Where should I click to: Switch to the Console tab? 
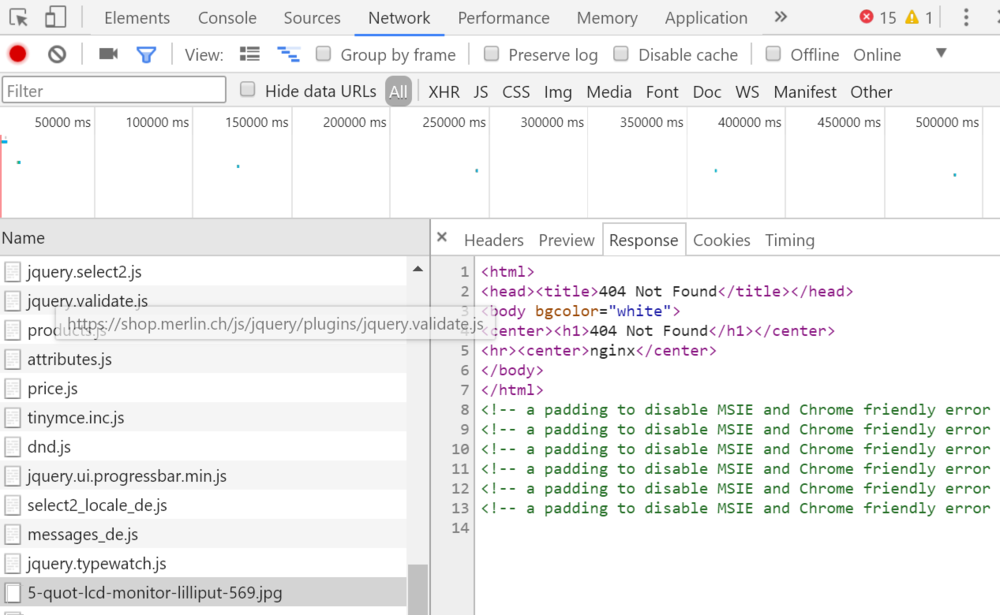click(x=227, y=18)
